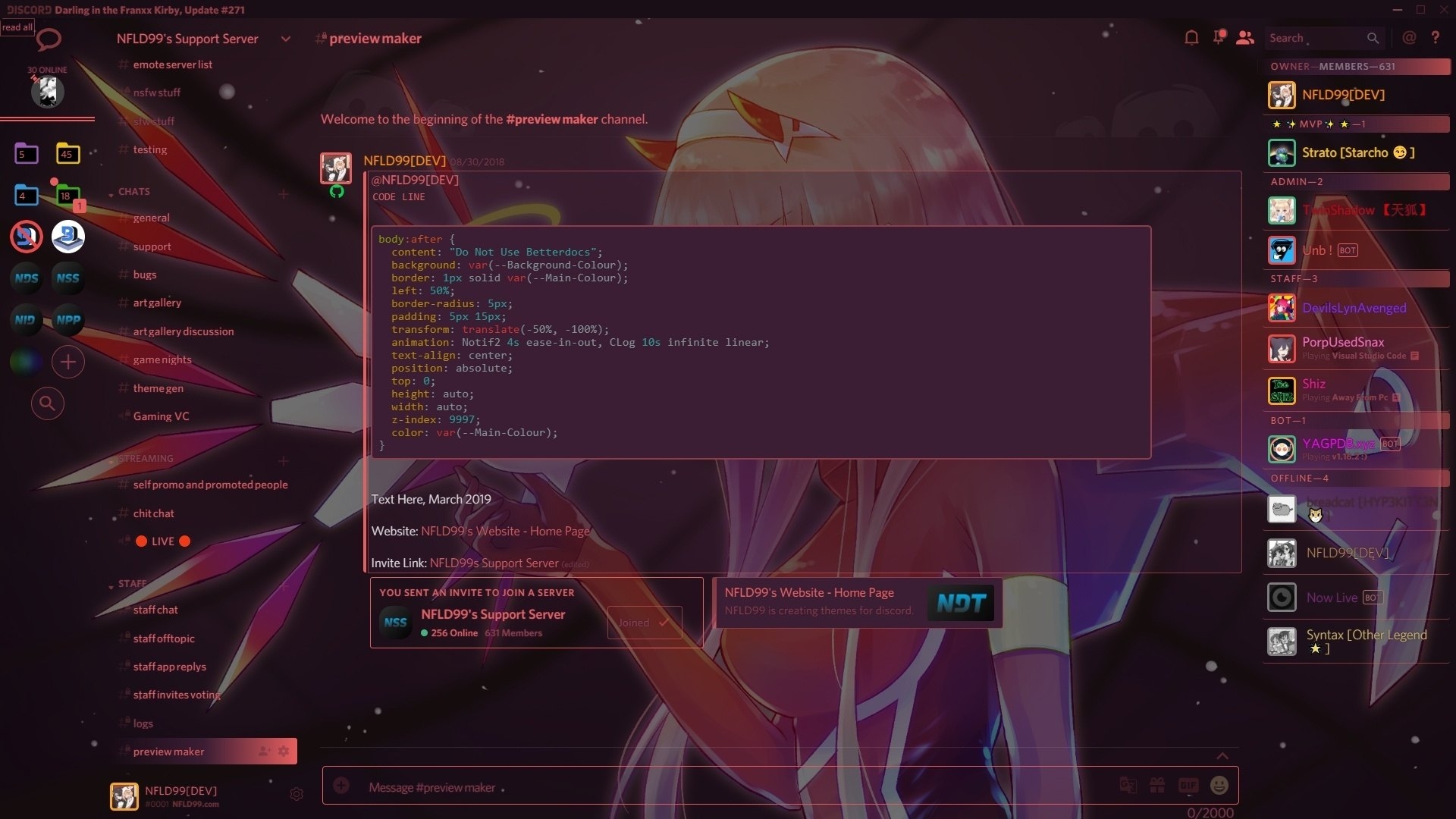
Task: Open the website embed title link
Action: pyautogui.click(x=808, y=592)
